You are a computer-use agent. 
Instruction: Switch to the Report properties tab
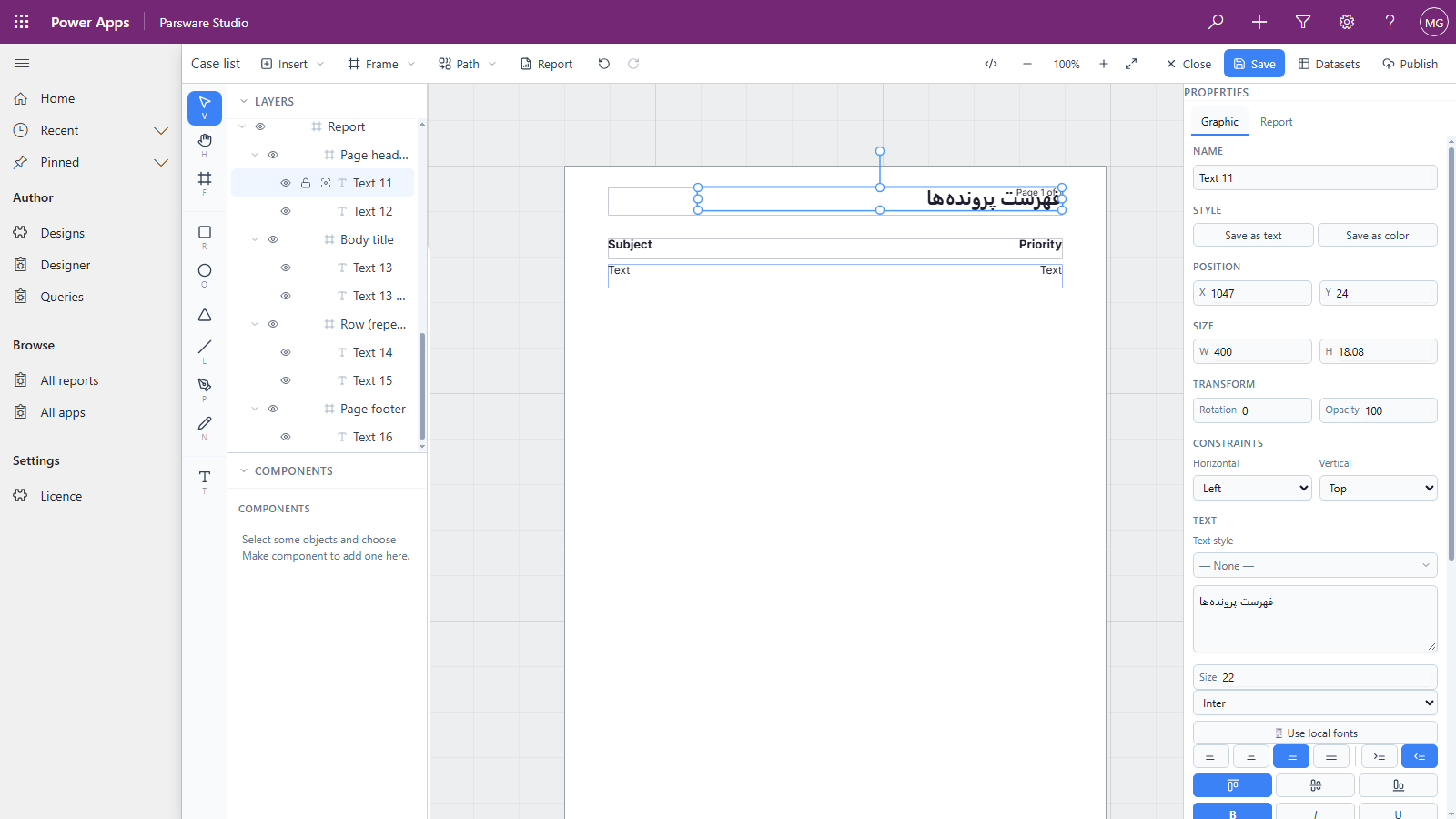[x=1276, y=122]
